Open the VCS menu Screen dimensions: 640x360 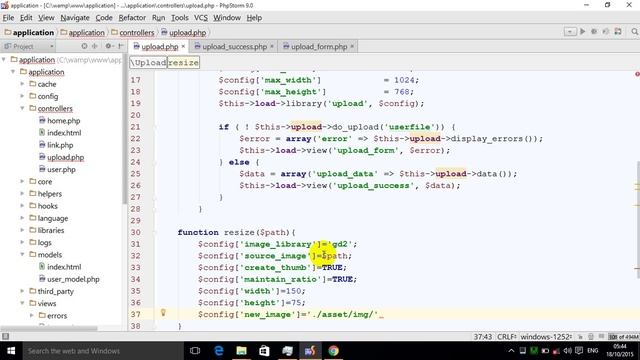200,18
